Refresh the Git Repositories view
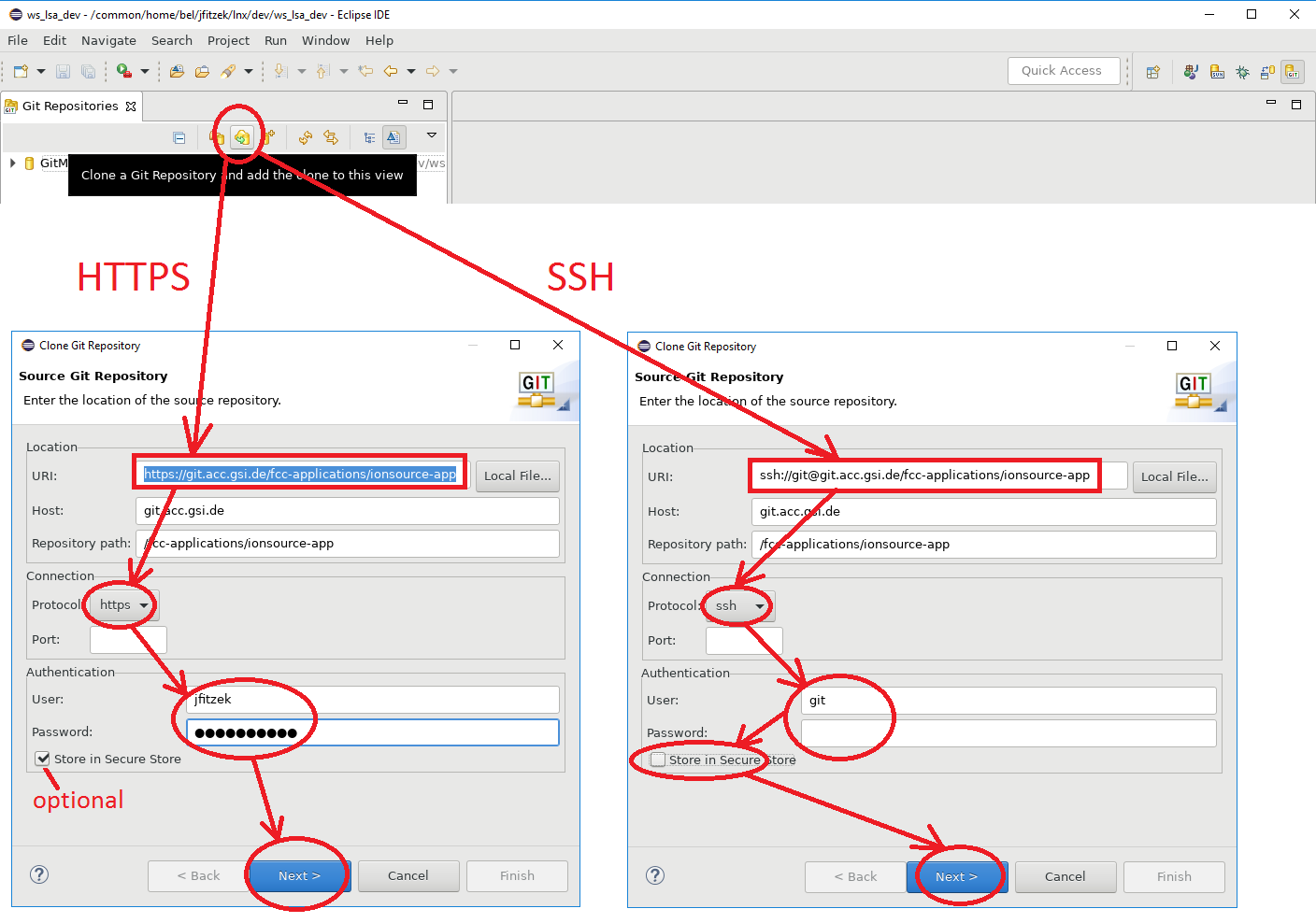Viewport: 1316px width, 923px height. point(306,137)
